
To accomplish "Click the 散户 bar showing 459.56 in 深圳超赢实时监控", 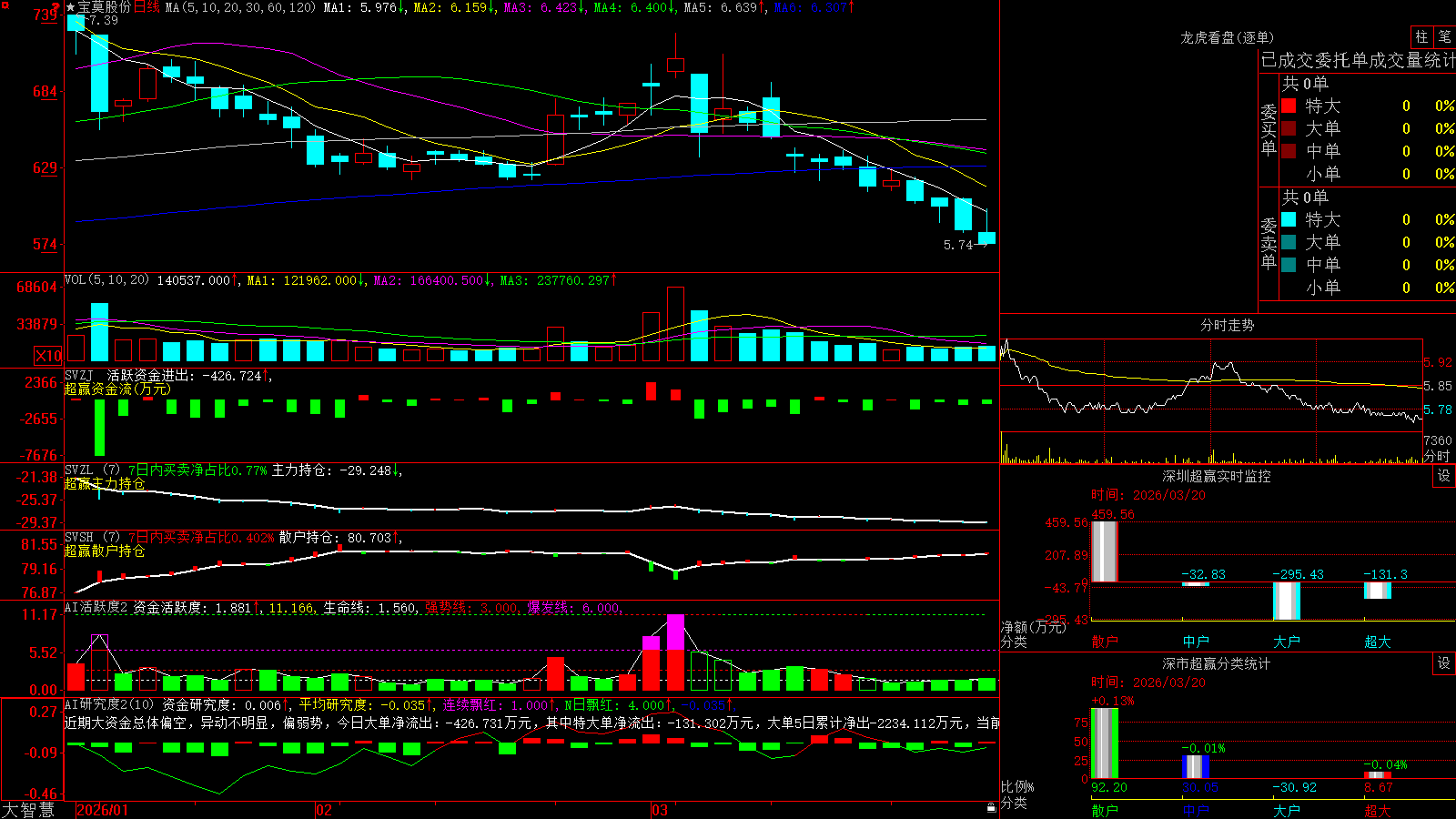I will (x=1105, y=551).
